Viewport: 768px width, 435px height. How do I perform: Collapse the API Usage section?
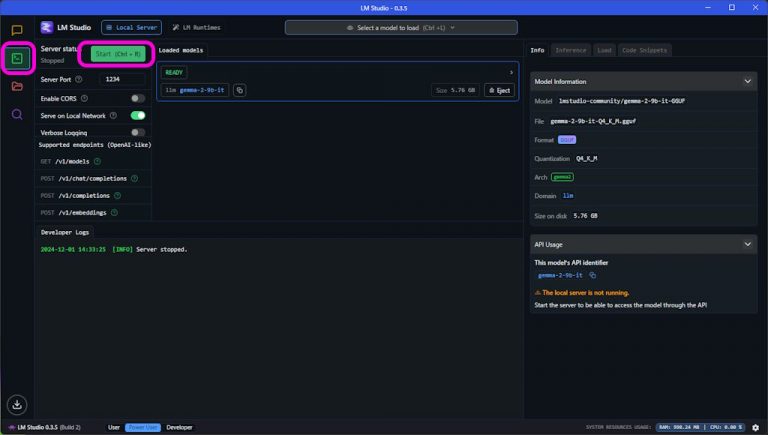point(748,243)
